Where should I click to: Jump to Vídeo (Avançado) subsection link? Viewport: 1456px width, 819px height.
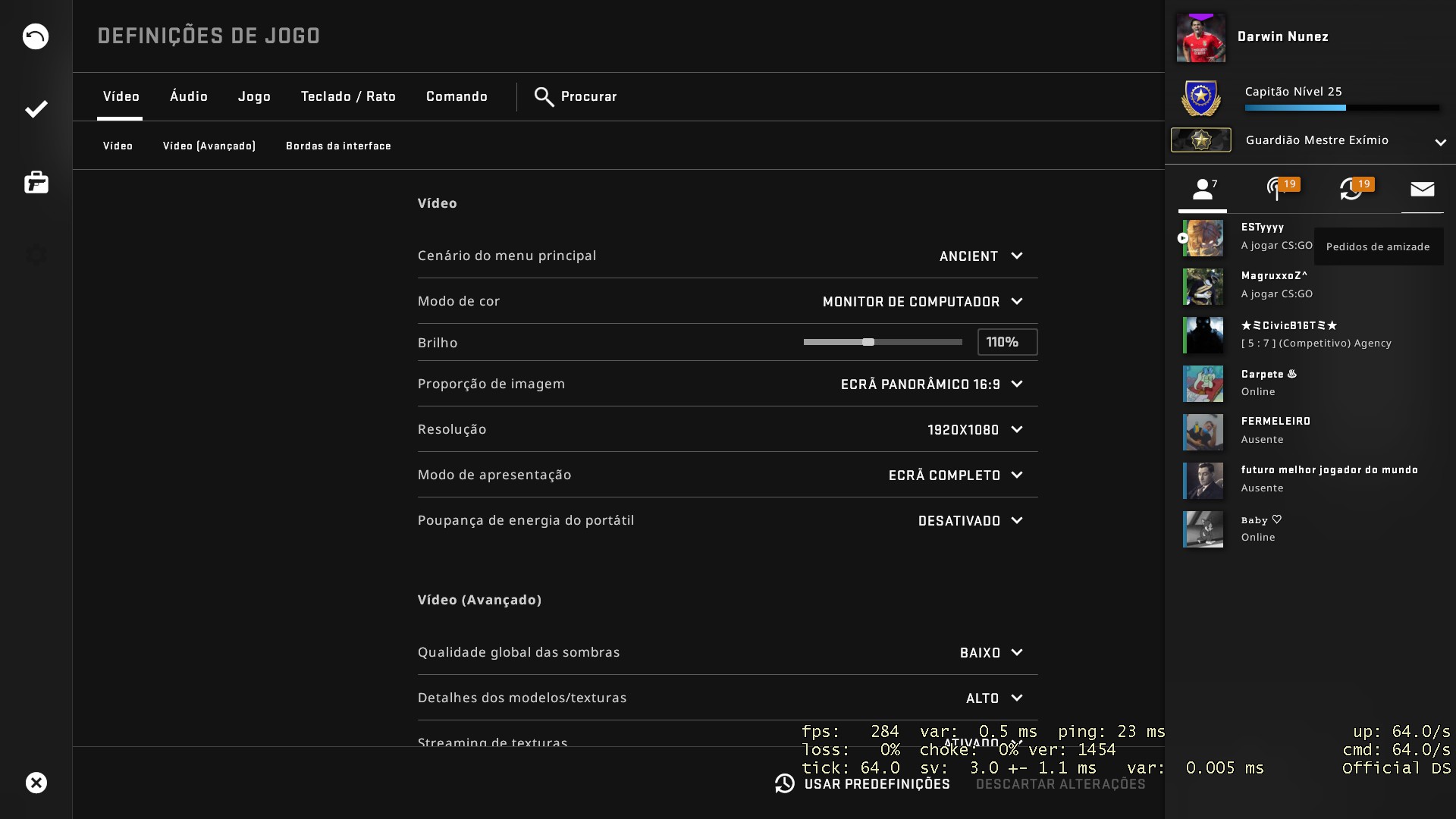tap(209, 146)
